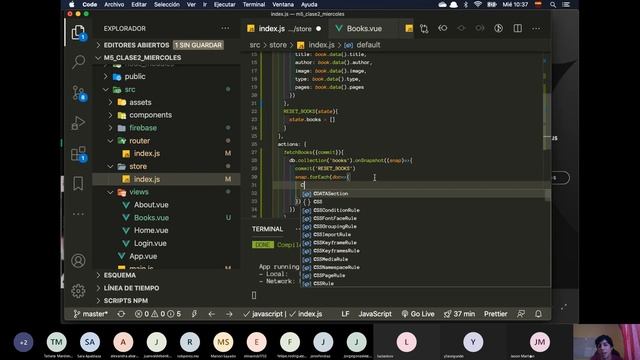The width and height of the screenshot is (640, 360).
Task: Show additional activity bar views ellipsis
Action: [x=78, y=213]
